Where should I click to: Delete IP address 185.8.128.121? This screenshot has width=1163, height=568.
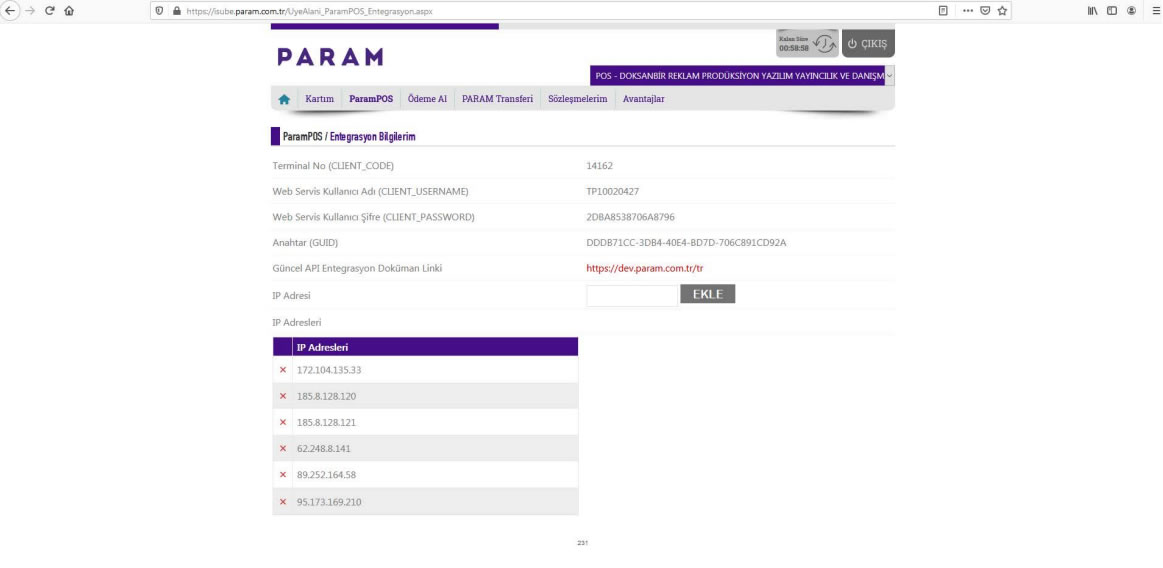click(283, 422)
